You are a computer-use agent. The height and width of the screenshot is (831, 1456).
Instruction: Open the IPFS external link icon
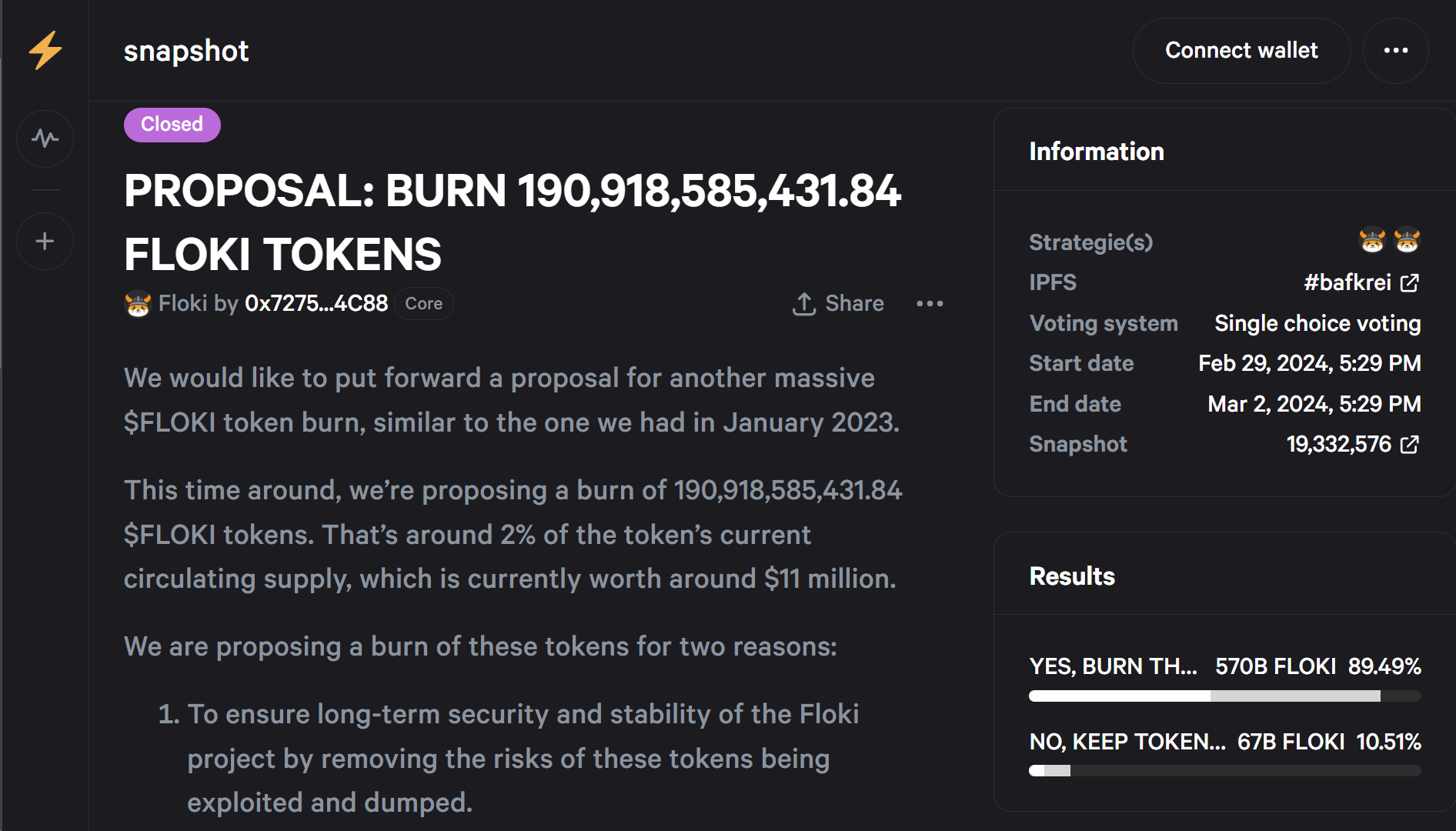point(1410,283)
